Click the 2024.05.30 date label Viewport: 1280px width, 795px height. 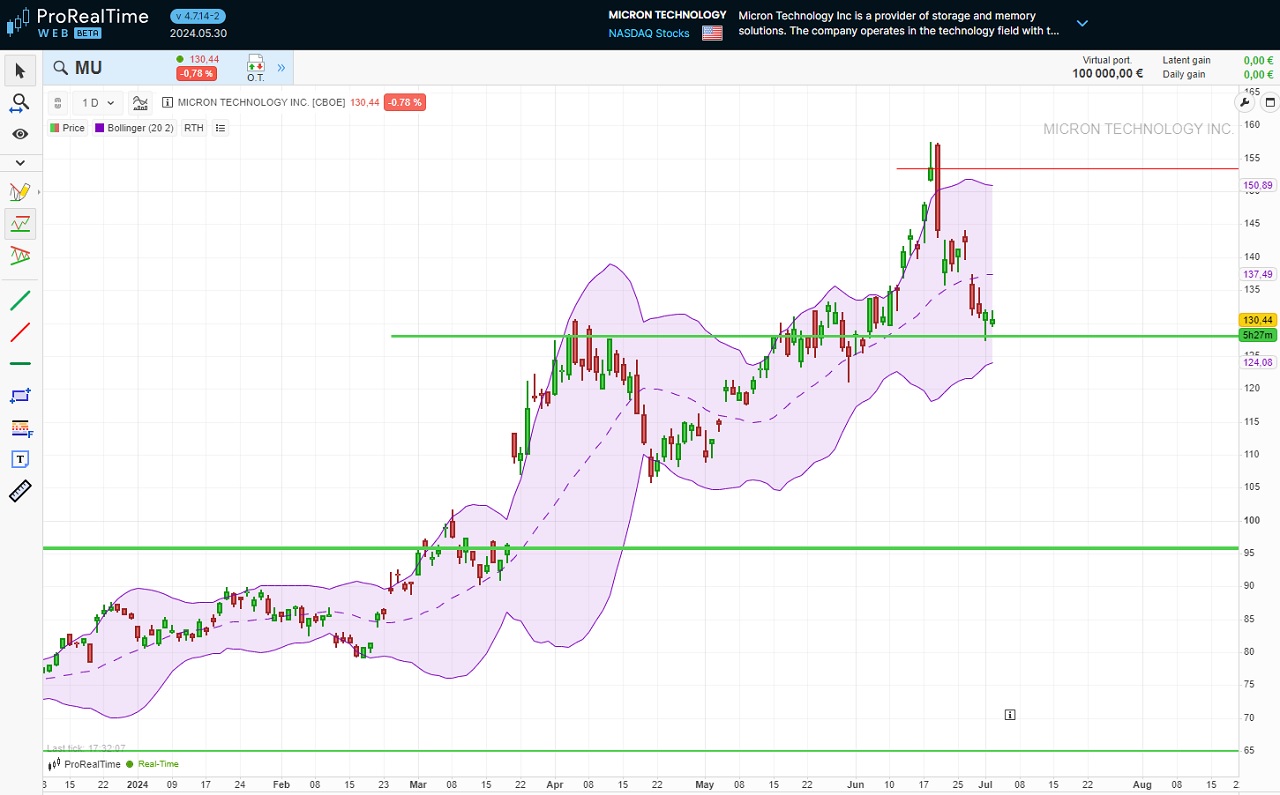(x=198, y=33)
